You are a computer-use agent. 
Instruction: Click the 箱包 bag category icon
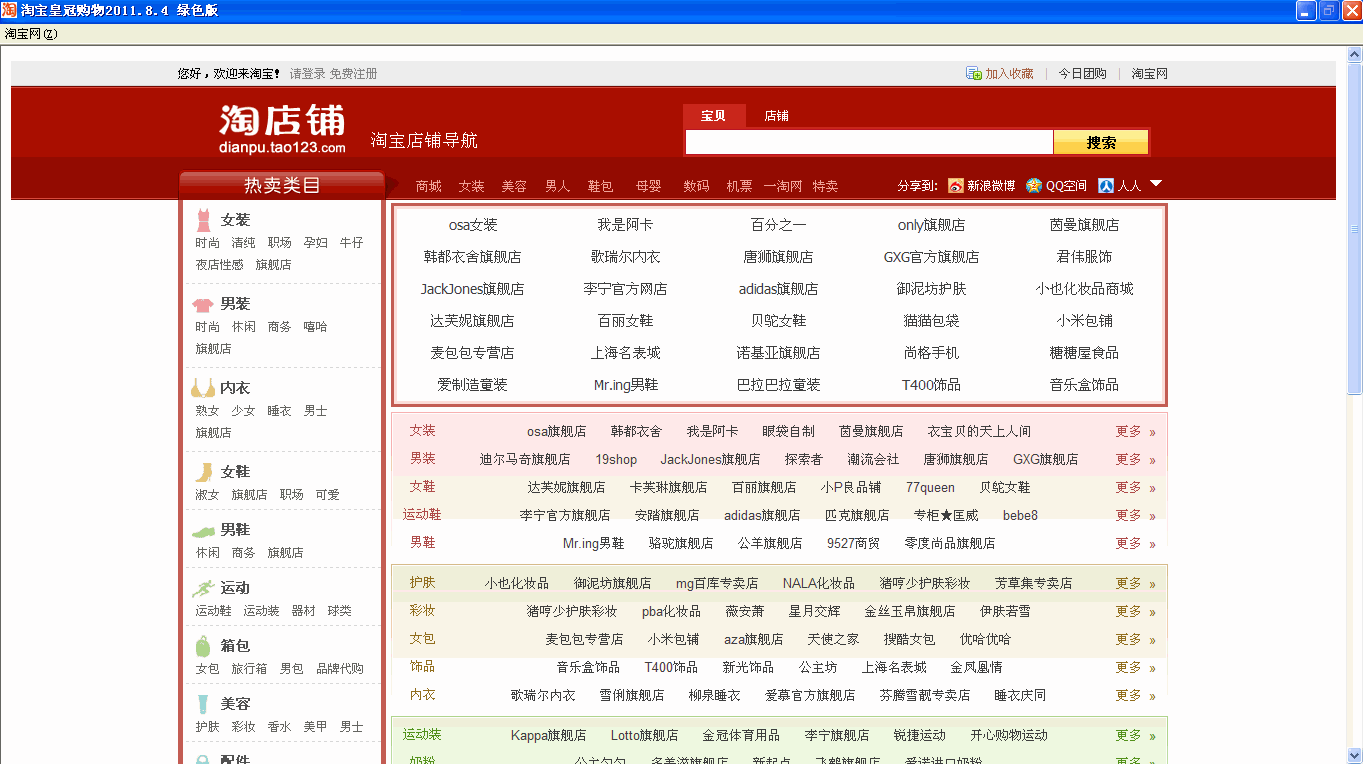(x=203, y=646)
